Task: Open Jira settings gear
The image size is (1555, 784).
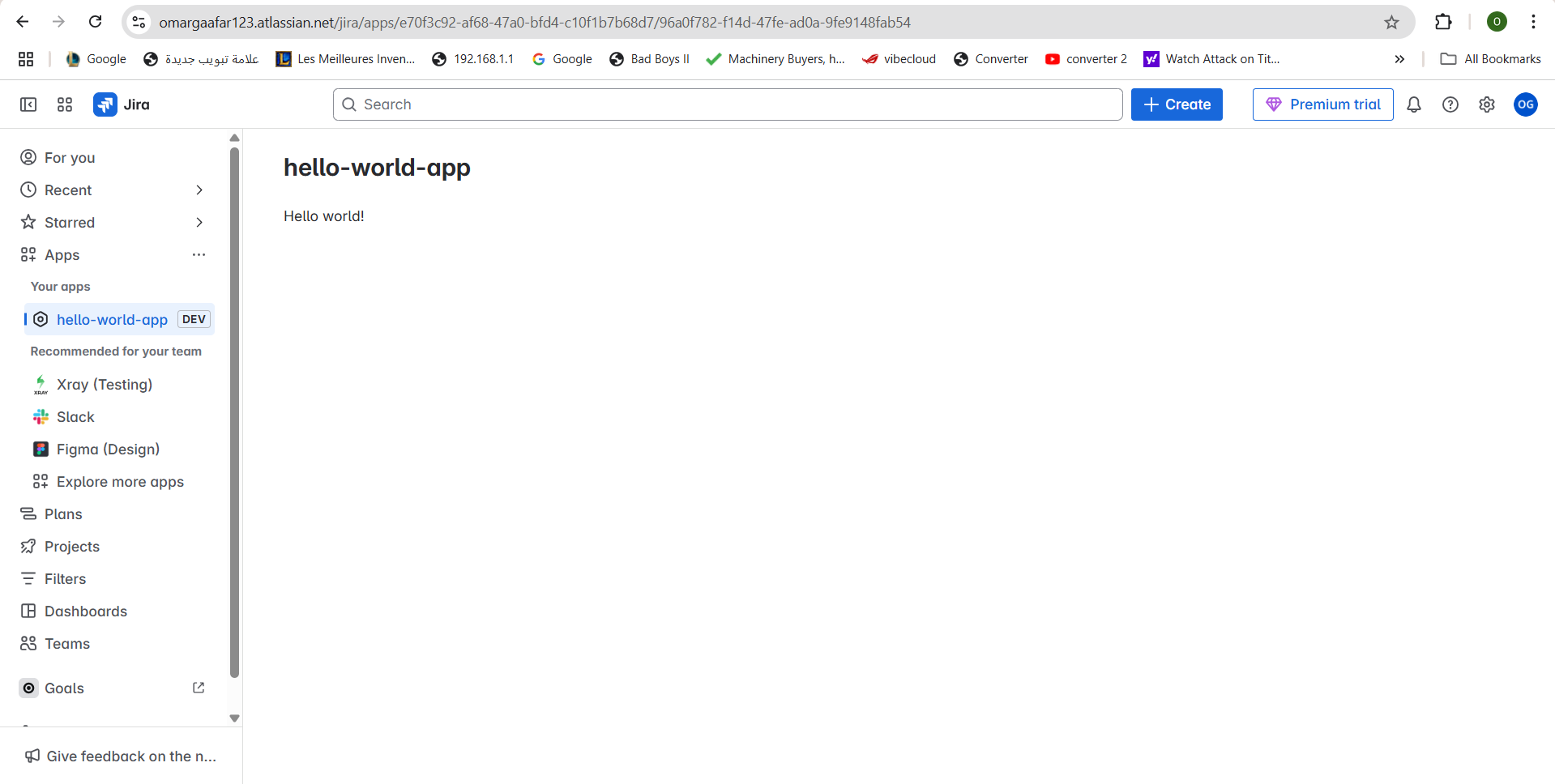Action: click(x=1486, y=104)
